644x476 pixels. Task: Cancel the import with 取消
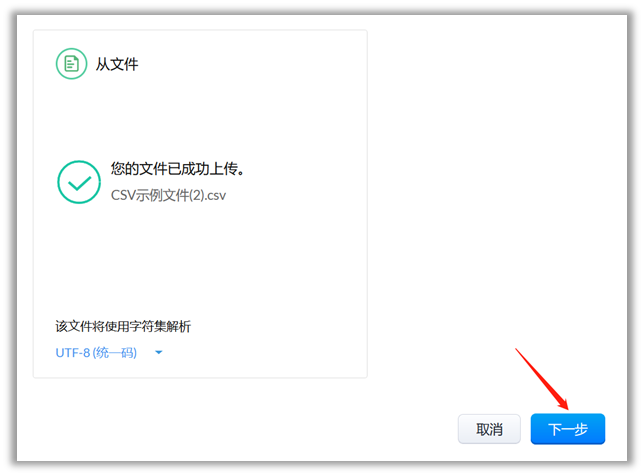[x=489, y=429]
